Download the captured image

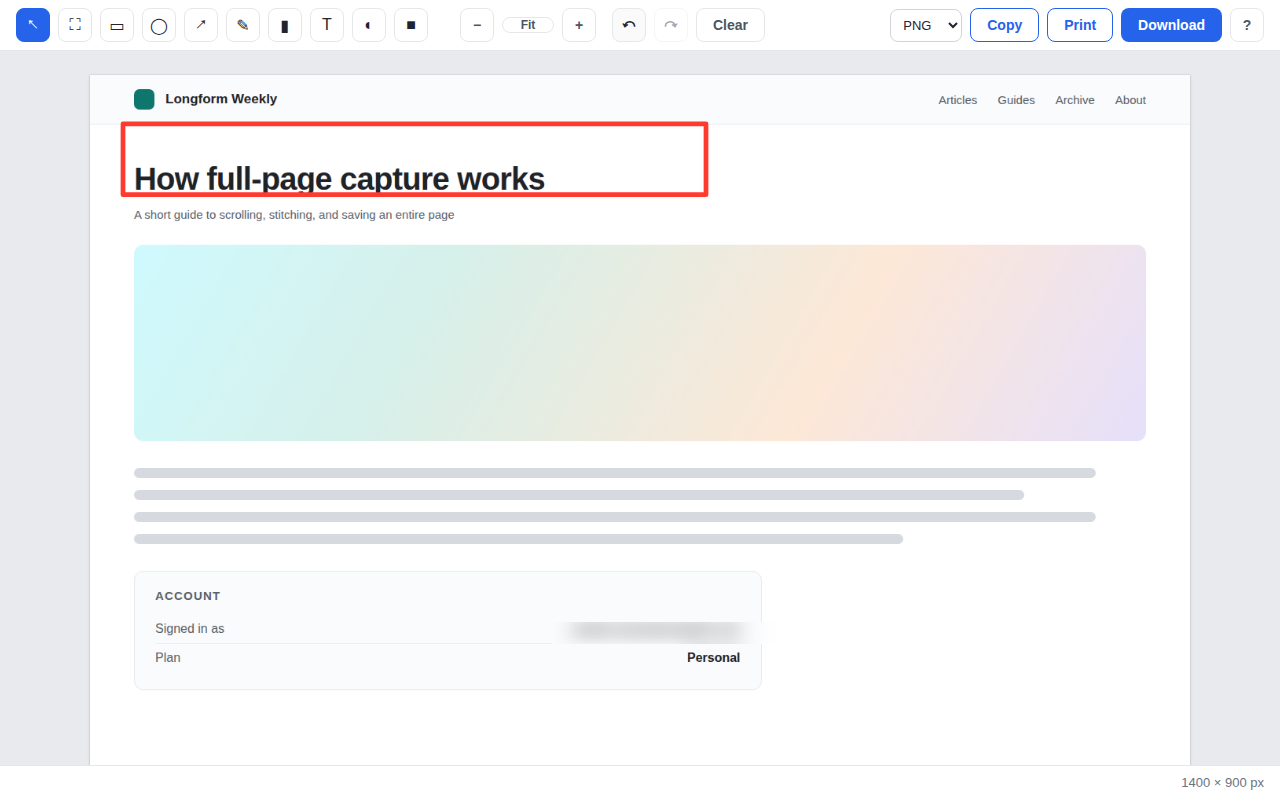[1171, 25]
